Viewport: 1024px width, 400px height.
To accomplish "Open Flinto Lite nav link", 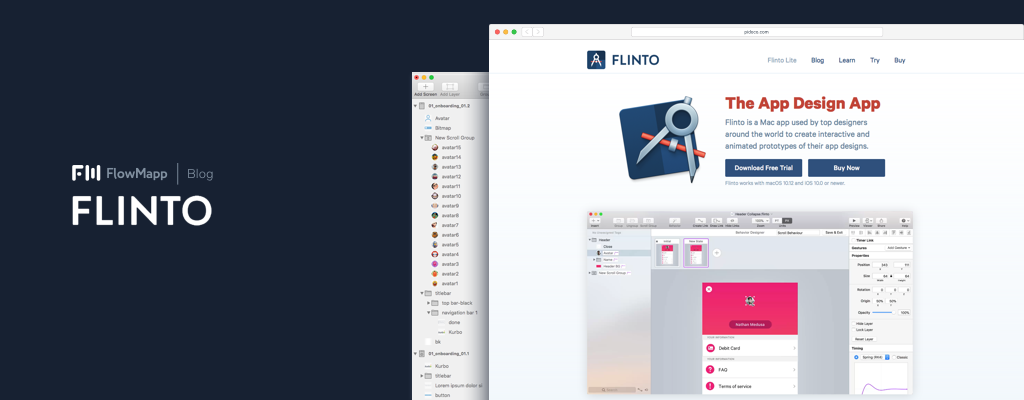I will [x=782, y=60].
